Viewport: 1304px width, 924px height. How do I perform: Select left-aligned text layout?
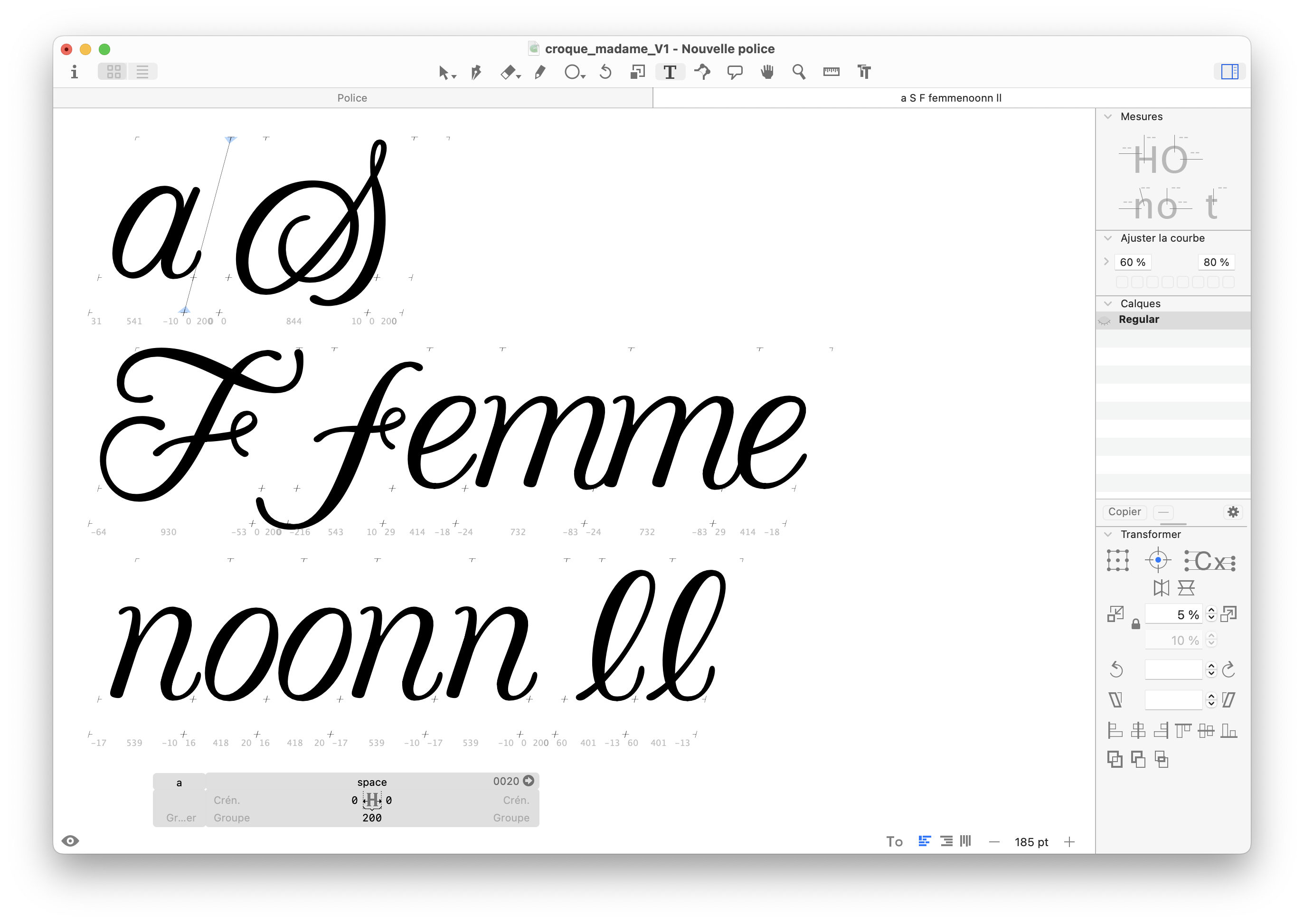924,841
